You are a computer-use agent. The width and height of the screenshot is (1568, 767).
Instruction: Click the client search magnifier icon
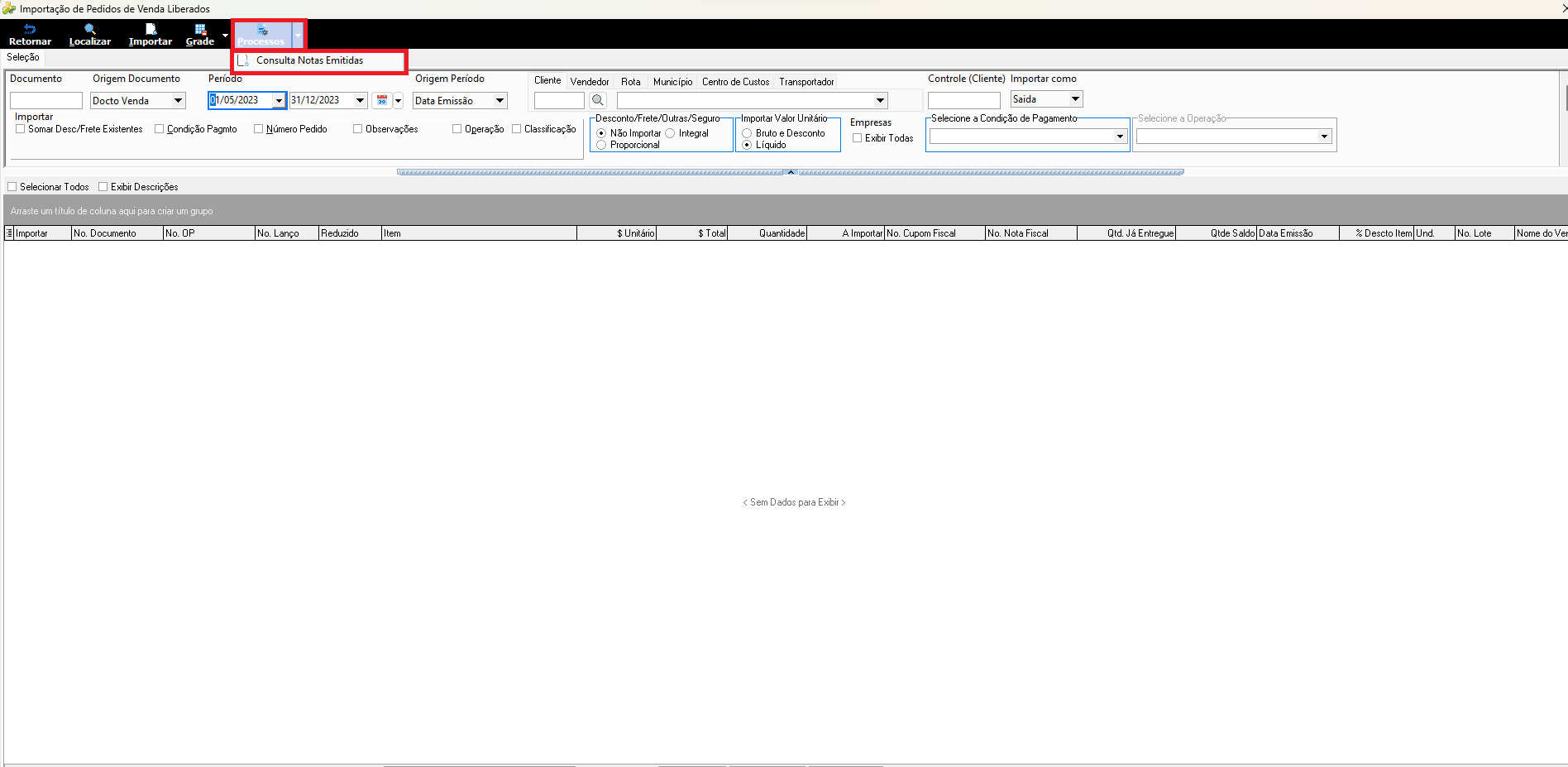click(x=598, y=100)
